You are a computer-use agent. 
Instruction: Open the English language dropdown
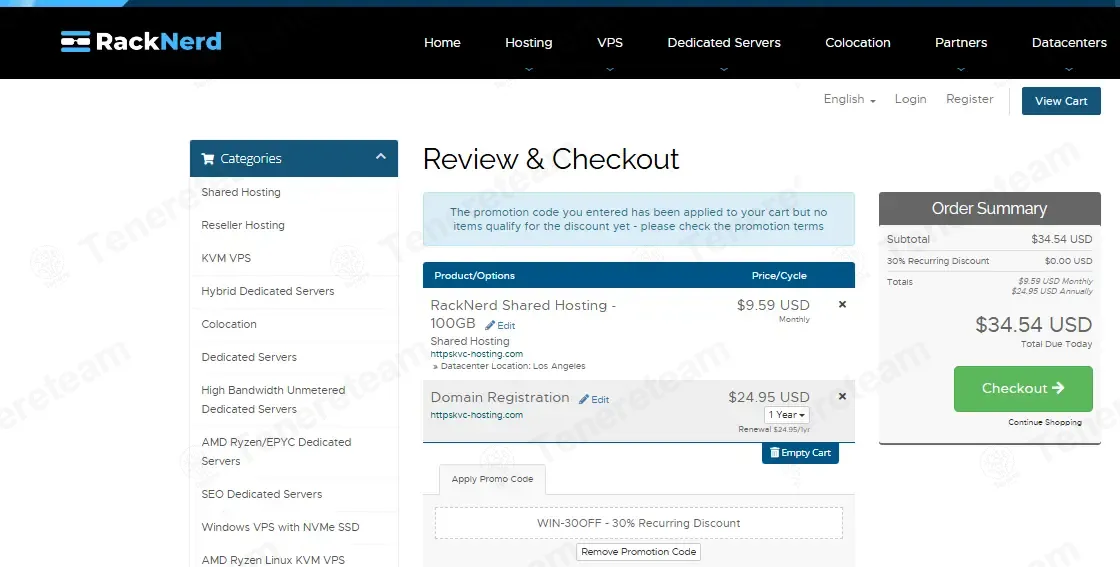tap(849, 99)
